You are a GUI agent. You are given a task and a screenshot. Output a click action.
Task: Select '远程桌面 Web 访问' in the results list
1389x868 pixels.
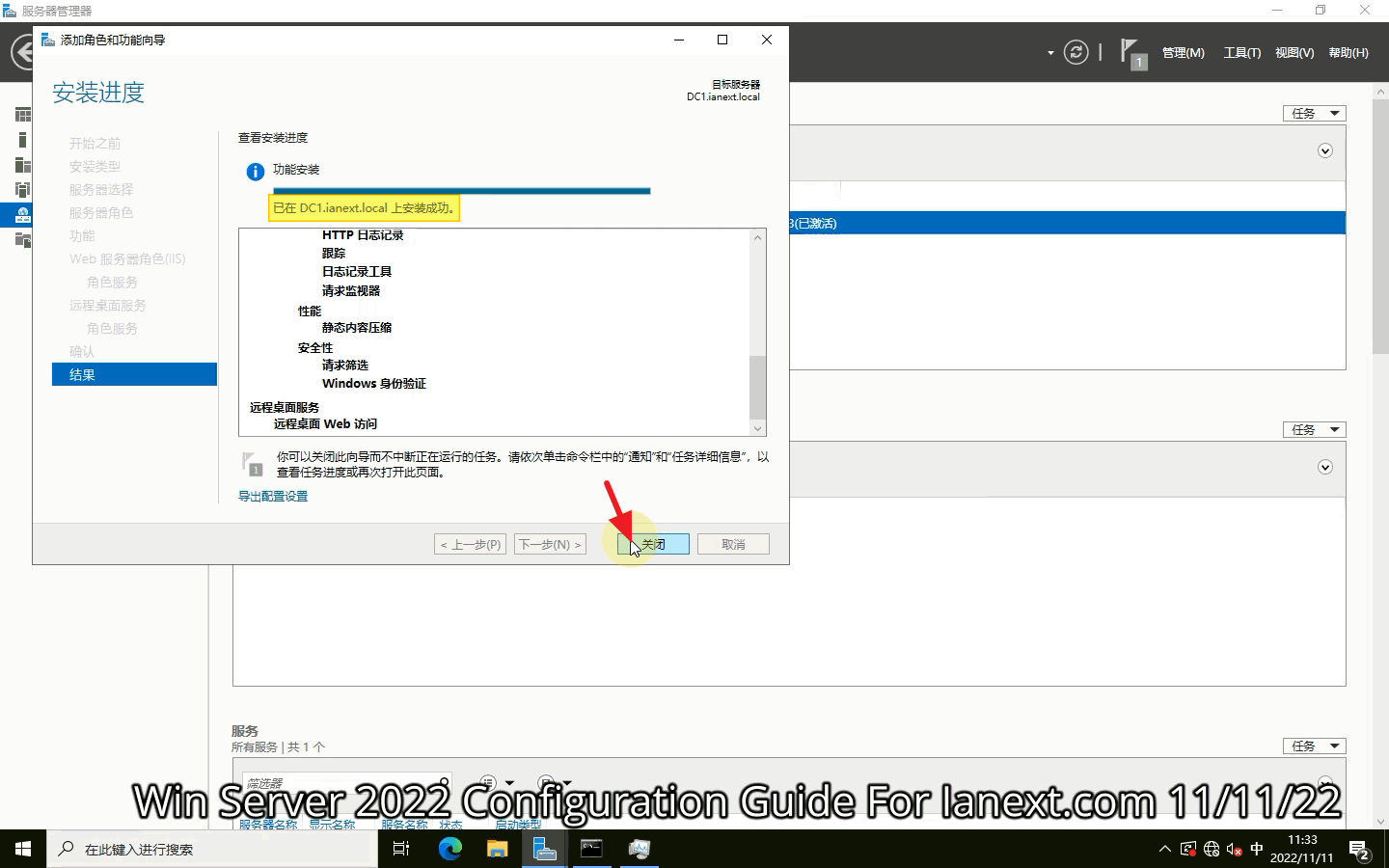325,424
